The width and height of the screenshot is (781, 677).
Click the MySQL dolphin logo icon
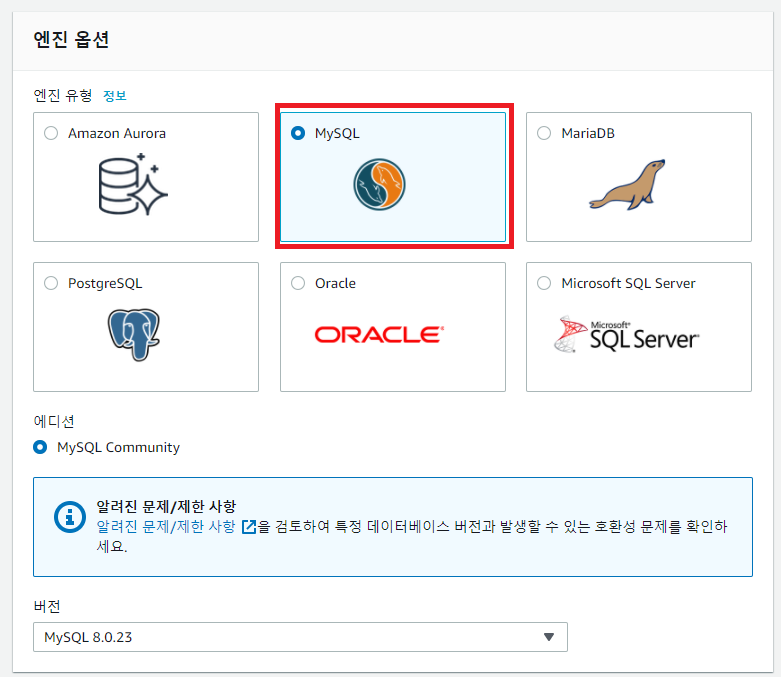(379, 185)
